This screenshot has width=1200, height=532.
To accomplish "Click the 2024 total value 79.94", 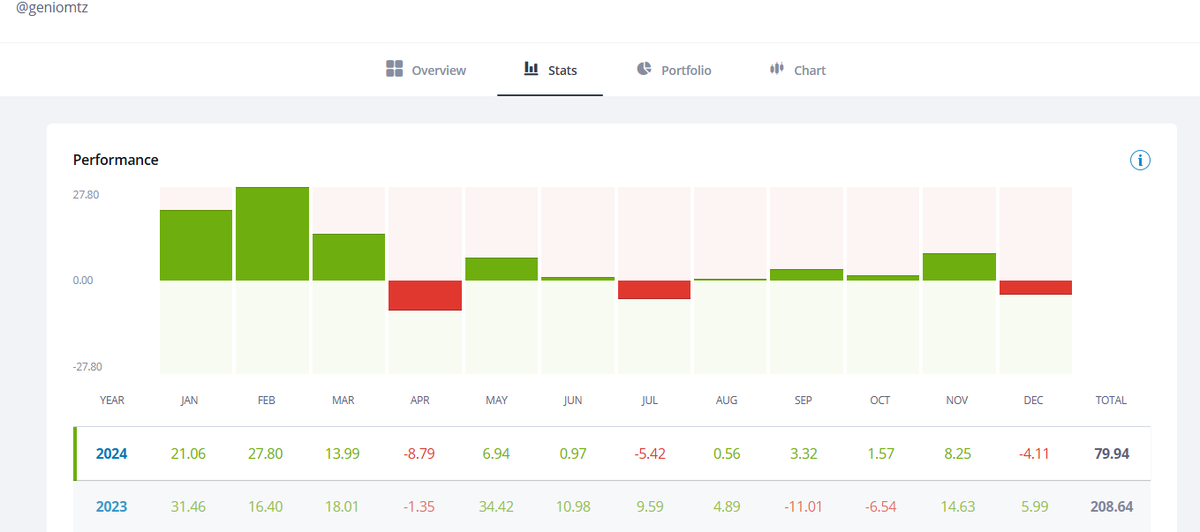I will point(1111,454).
